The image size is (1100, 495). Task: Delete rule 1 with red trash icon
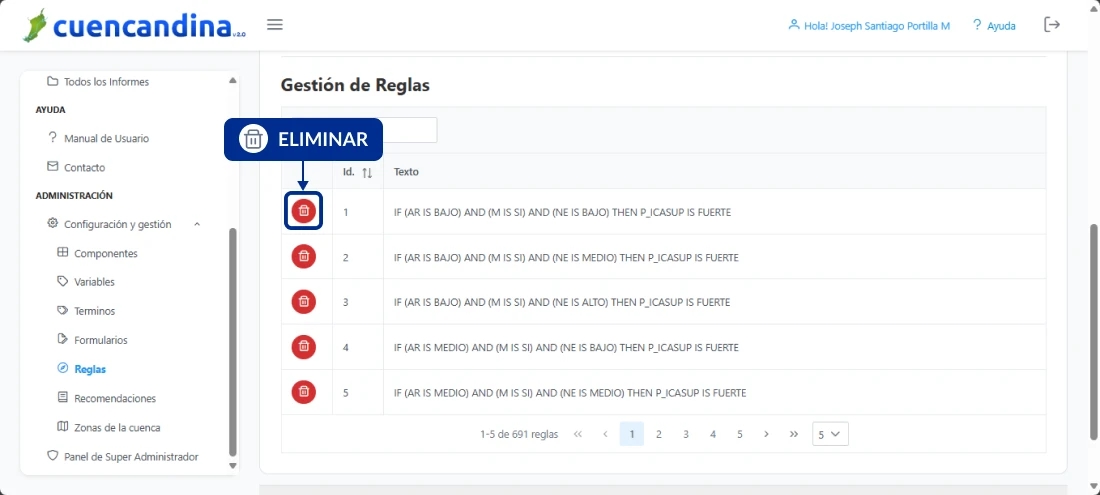click(x=304, y=211)
